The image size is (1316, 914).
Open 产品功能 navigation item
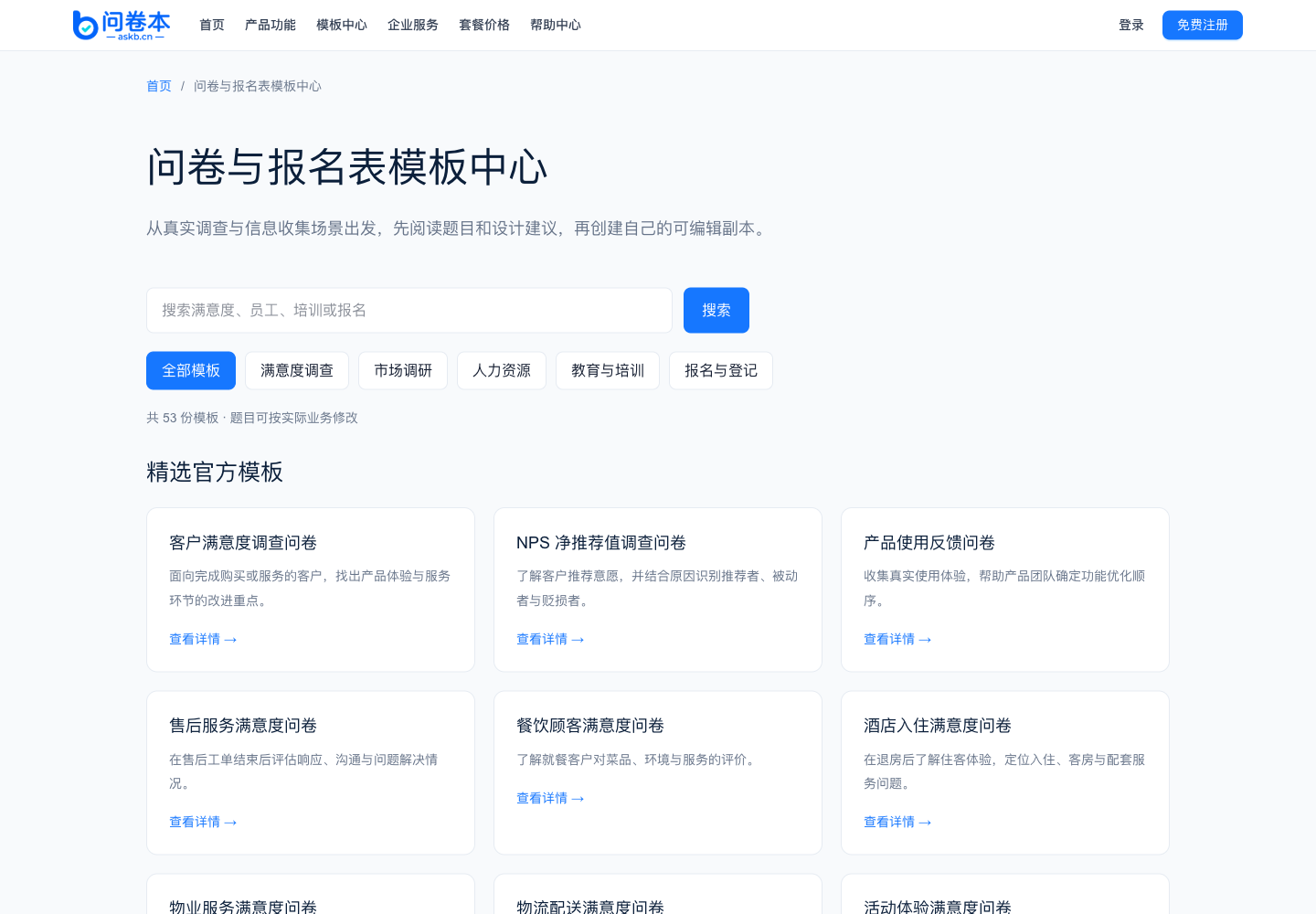[271, 25]
